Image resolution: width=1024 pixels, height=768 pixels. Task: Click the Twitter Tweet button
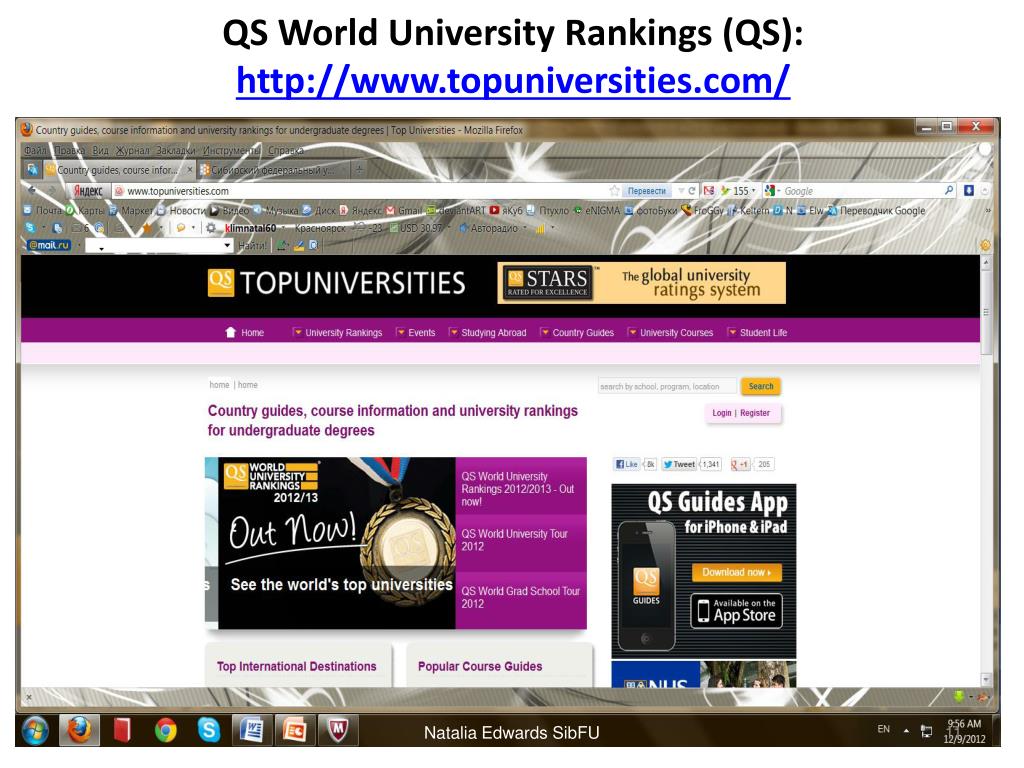click(x=679, y=464)
